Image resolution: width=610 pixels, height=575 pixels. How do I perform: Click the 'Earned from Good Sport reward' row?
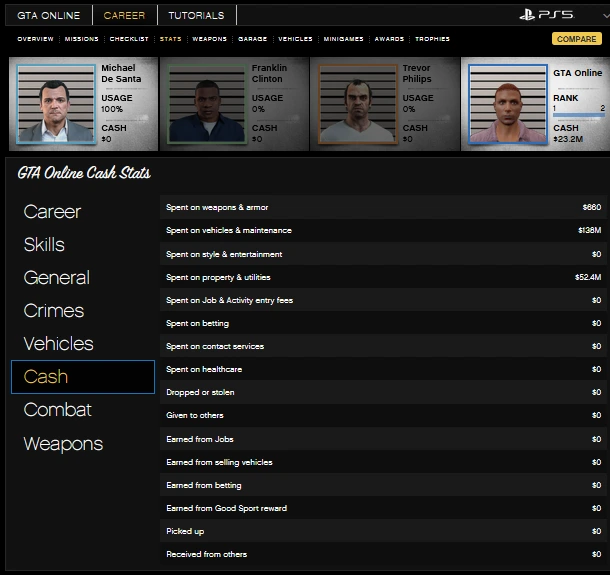coord(383,508)
